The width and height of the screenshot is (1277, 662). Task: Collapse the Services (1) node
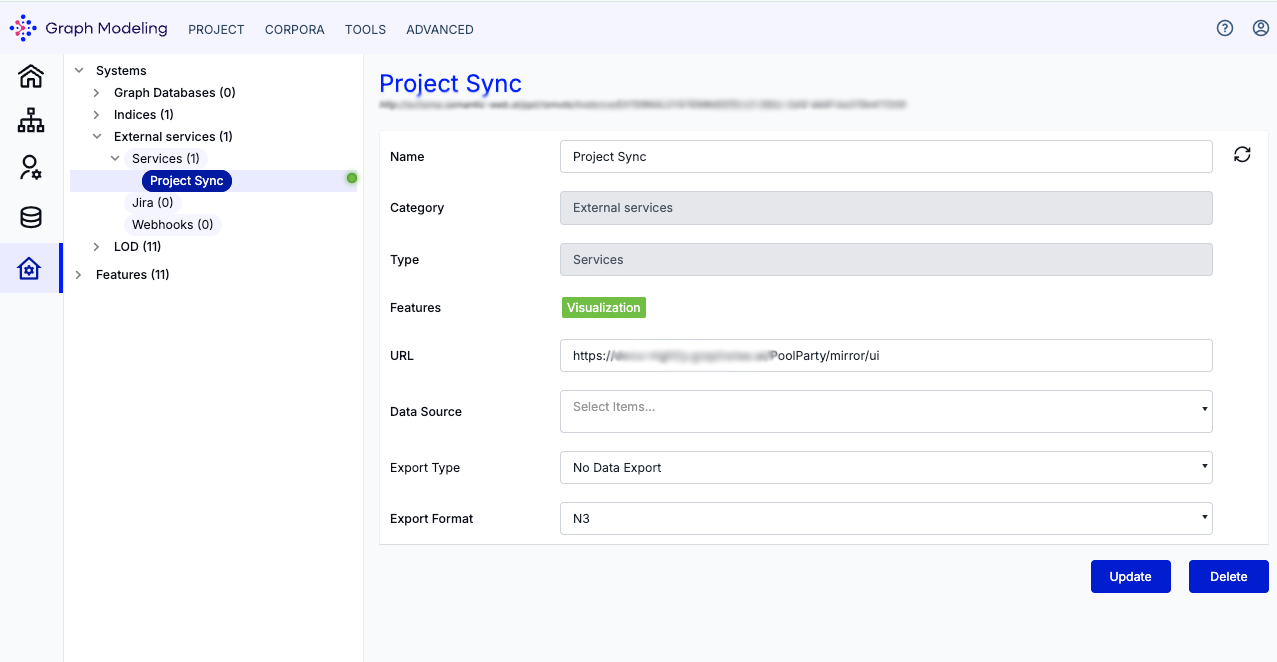point(115,158)
